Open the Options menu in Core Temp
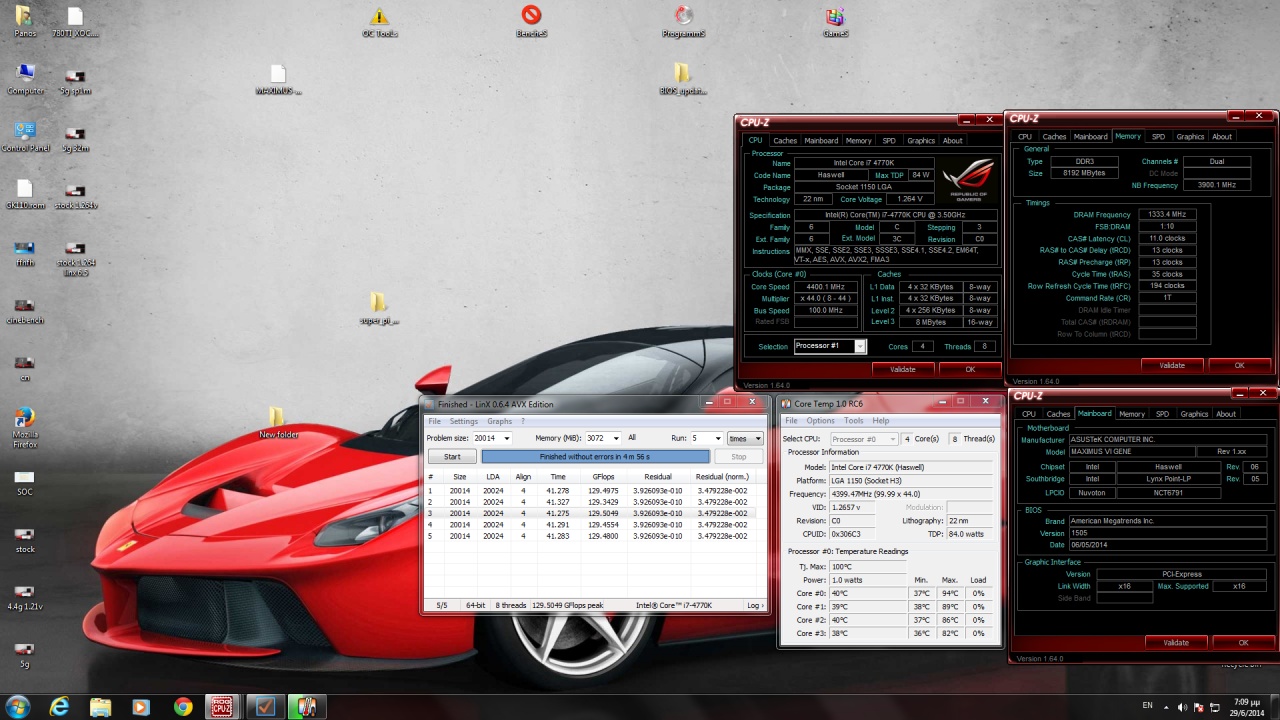Screen dimensions: 1280x720 (x=820, y=420)
